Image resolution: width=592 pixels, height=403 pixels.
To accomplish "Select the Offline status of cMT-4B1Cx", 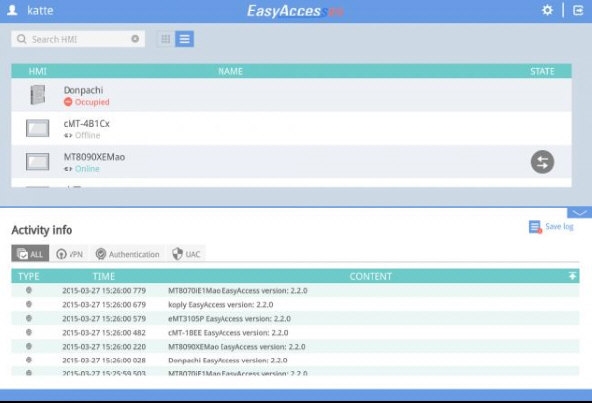I will click(x=82, y=135).
